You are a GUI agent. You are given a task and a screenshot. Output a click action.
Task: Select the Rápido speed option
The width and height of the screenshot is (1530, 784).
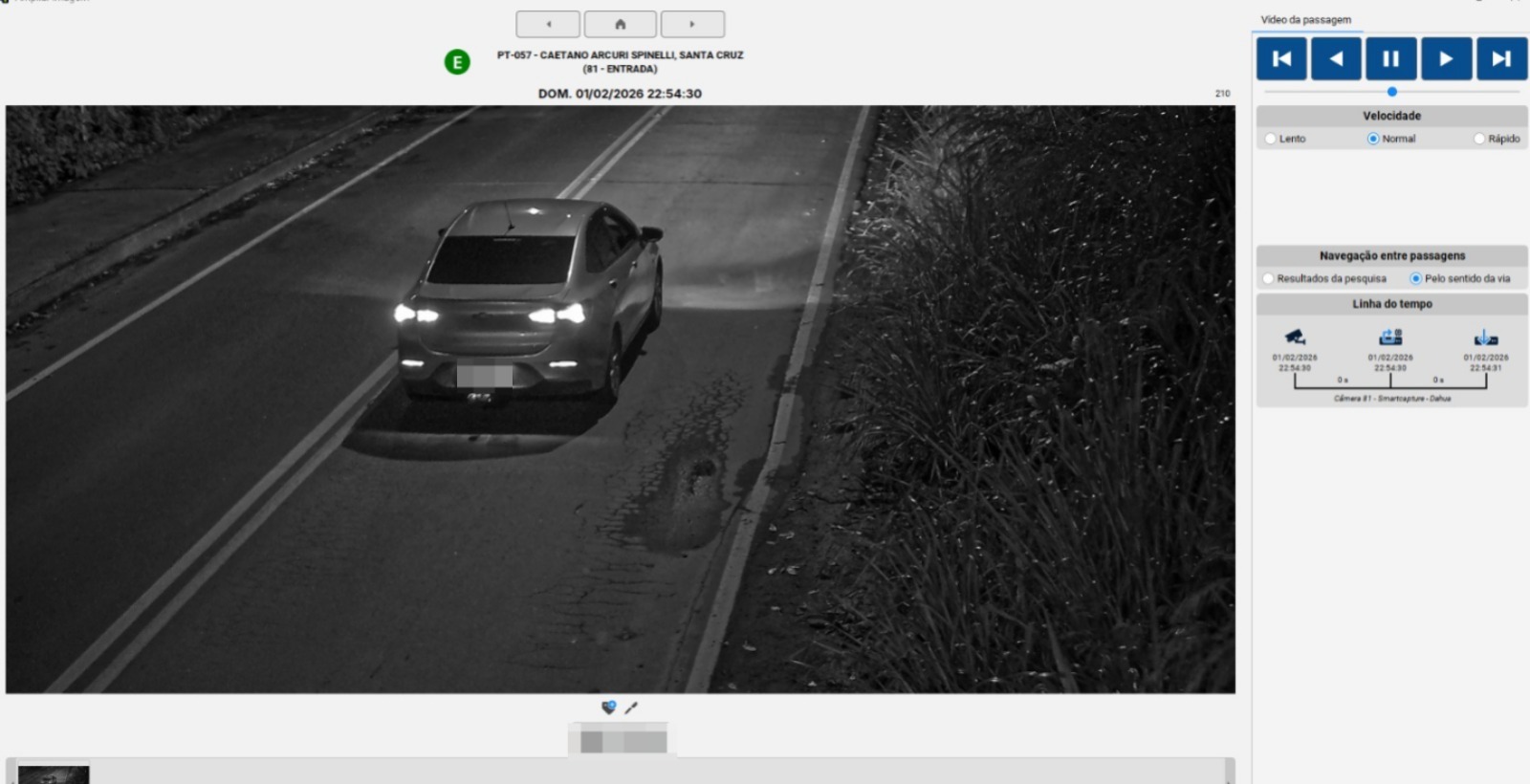coord(1479,139)
